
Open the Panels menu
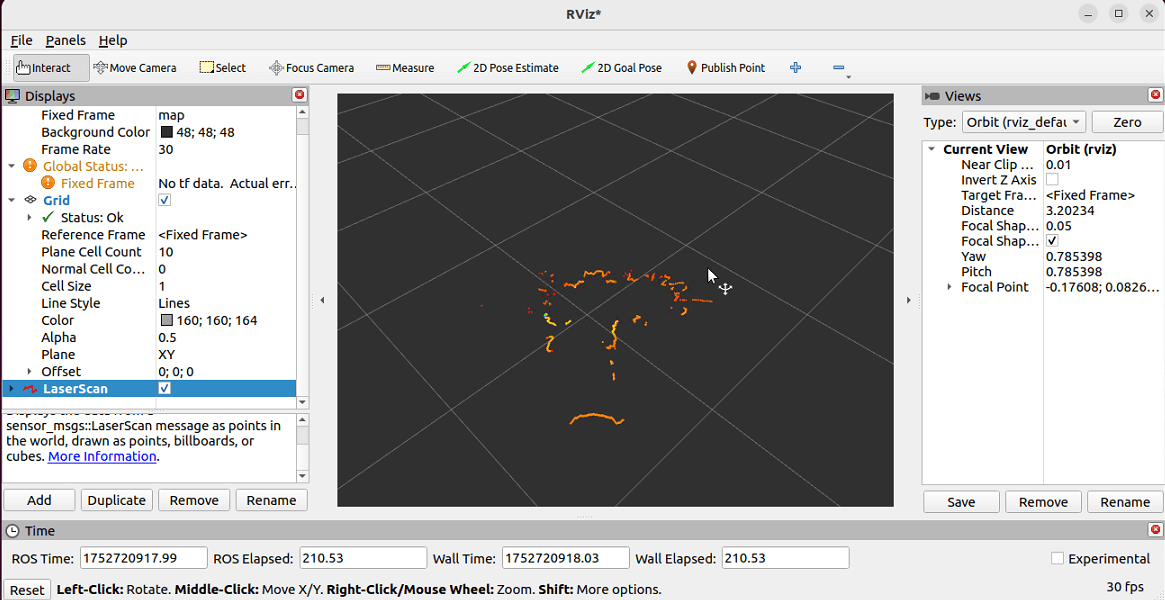tap(65, 40)
